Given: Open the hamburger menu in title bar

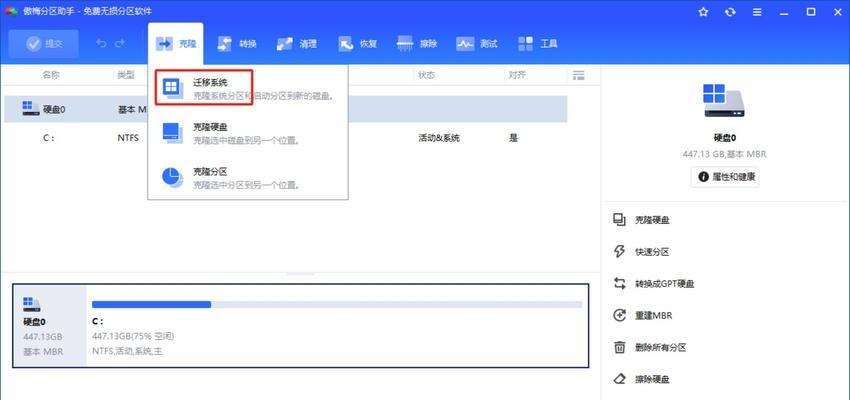Looking at the screenshot, I should pos(757,12).
